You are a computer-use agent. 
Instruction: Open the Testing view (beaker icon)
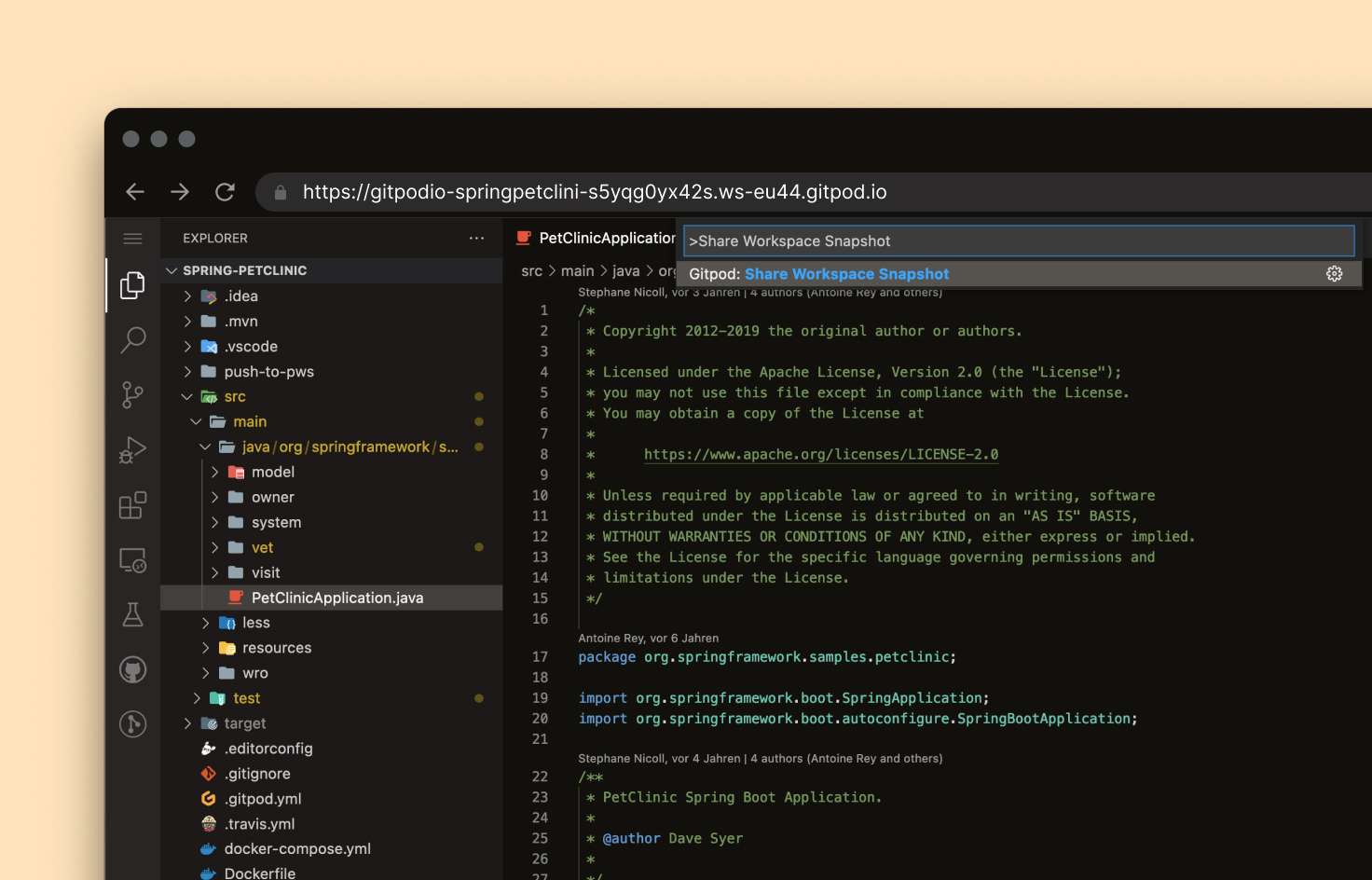(132, 613)
